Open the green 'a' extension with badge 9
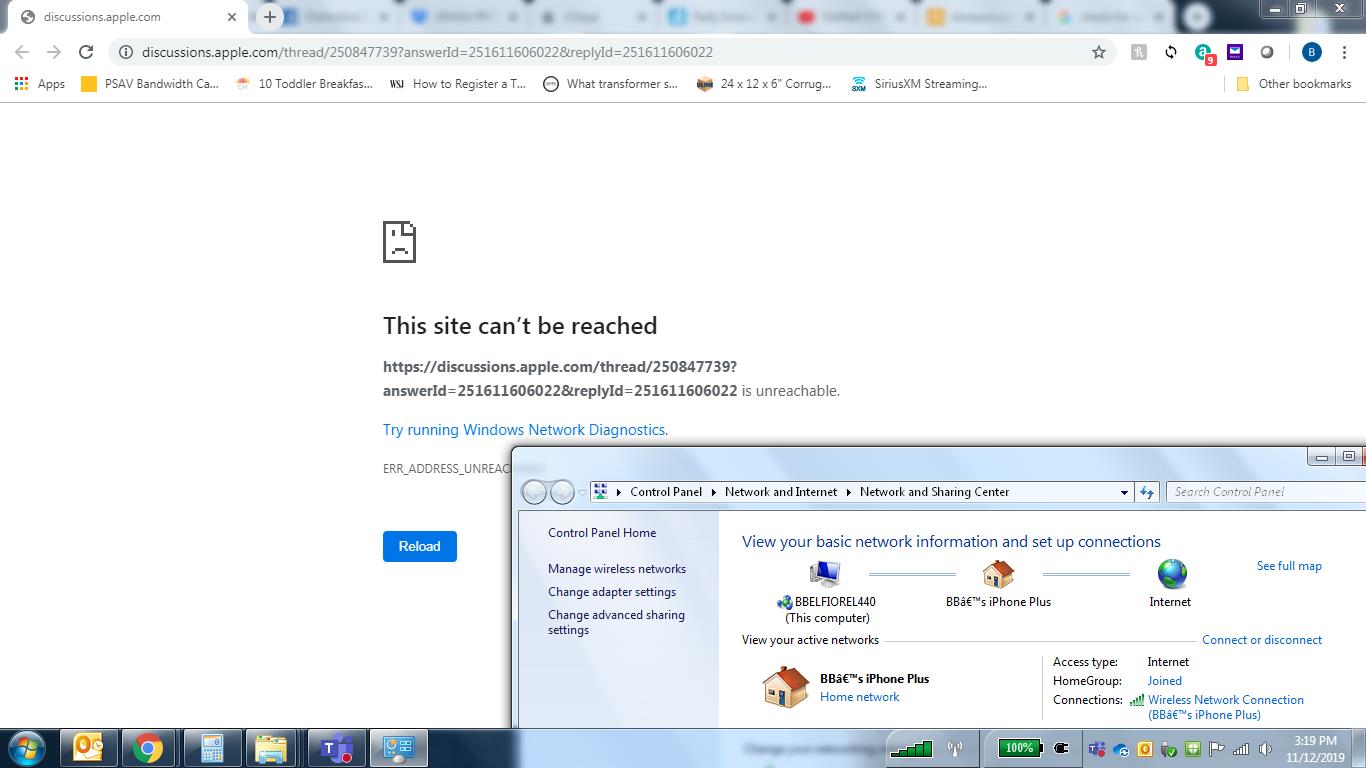Image resolution: width=1366 pixels, height=768 pixels. (x=1204, y=53)
